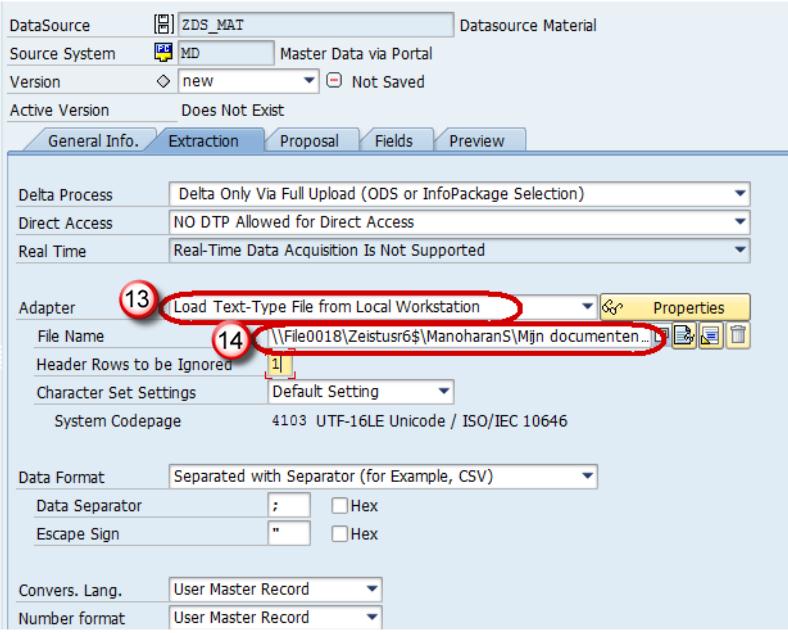Open the Delta Process dropdown
788x633 pixels.
(740, 194)
